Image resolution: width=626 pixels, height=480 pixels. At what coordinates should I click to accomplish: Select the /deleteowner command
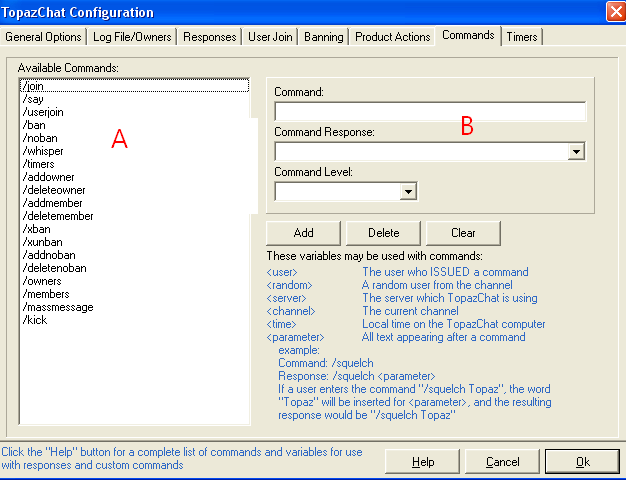(x=134, y=190)
